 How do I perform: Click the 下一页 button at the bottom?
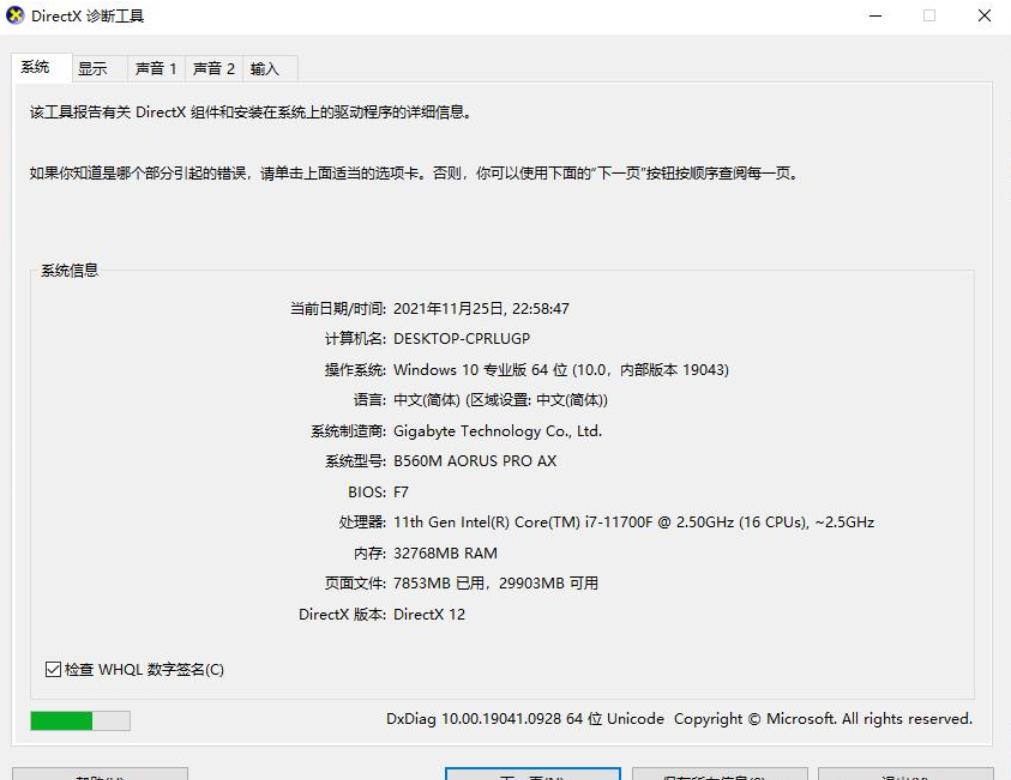[533, 774]
